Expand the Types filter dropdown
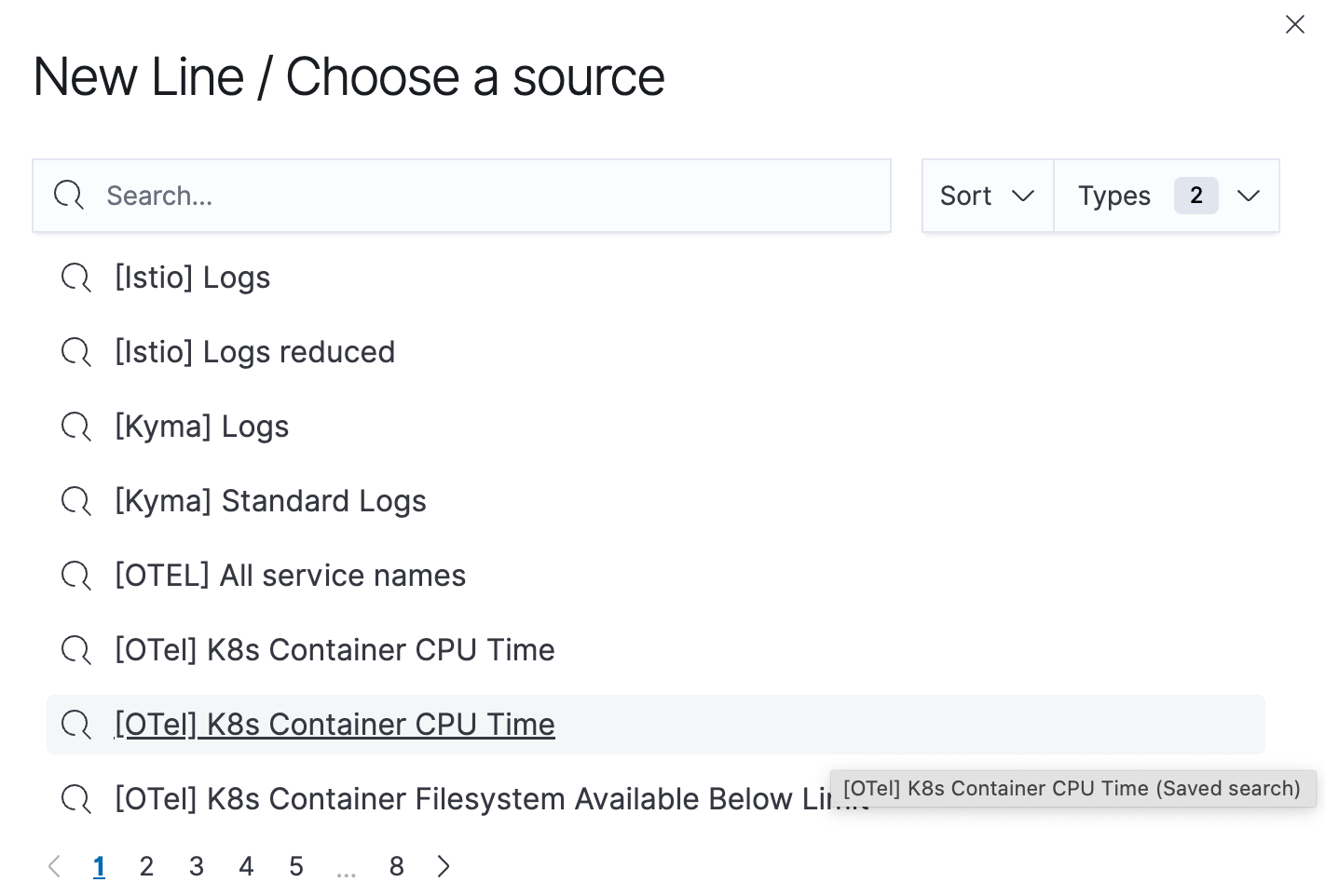This screenshot has width=1325, height=896. coord(1248,196)
